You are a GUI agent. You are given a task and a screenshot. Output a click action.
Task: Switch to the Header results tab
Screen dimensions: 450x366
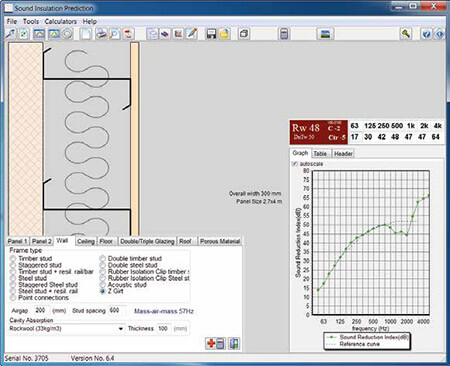343,154
